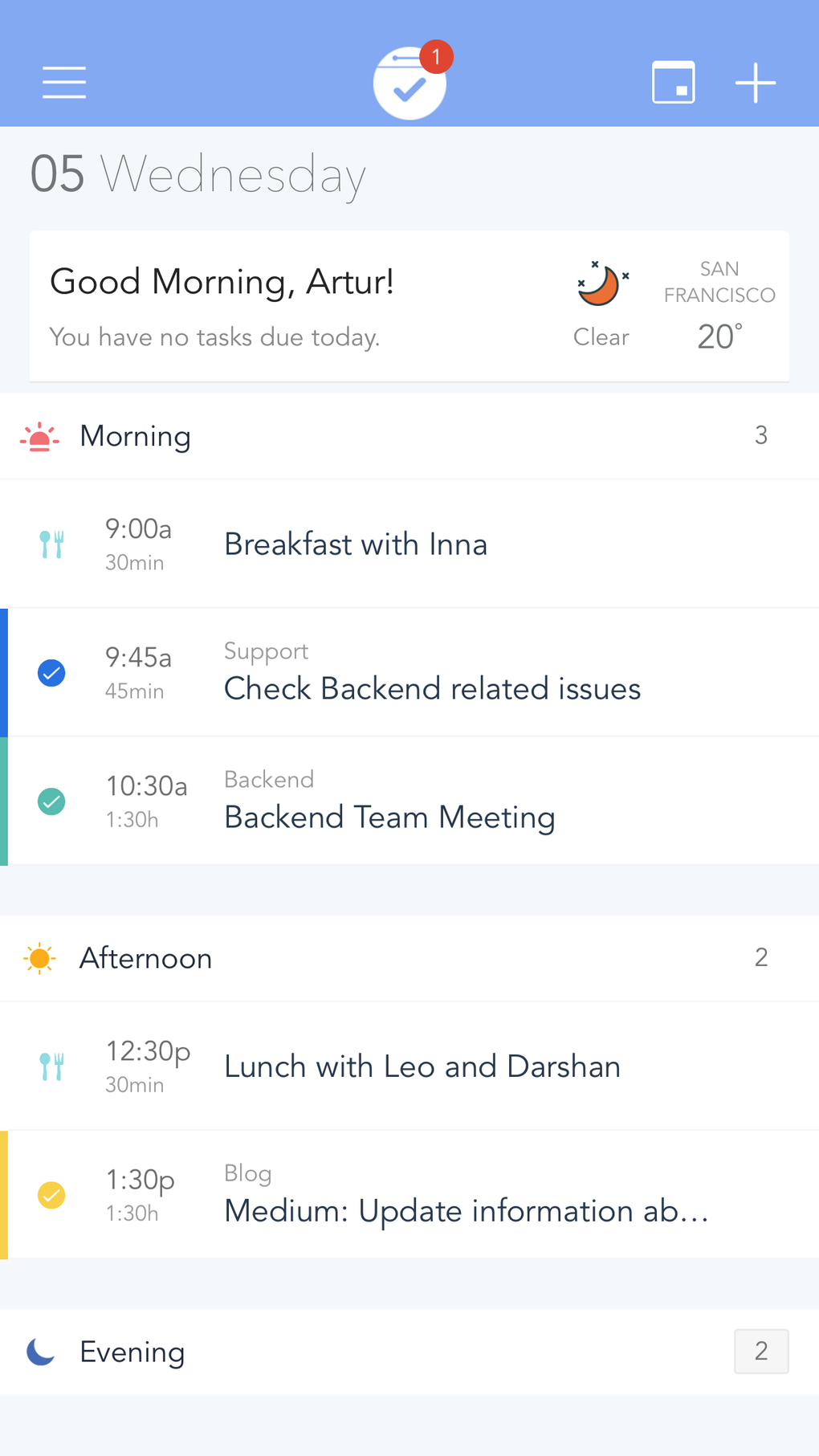Image resolution: width=819 pixels, height=1456 pixels.
Task: Expand the Evening section count badge
Action: tap(760, 1352)
